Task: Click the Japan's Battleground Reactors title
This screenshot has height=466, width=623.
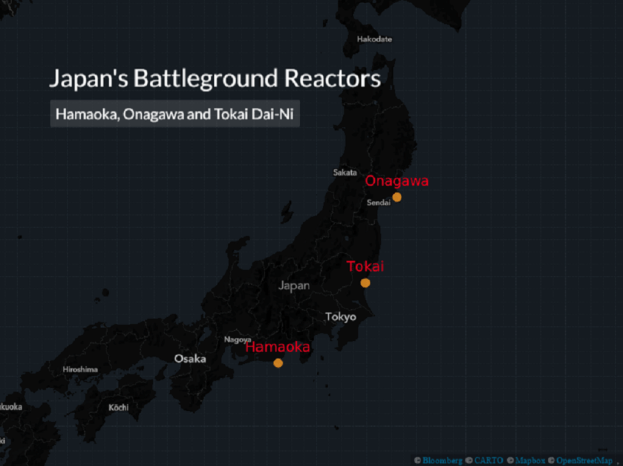Action: click(215, 78)
